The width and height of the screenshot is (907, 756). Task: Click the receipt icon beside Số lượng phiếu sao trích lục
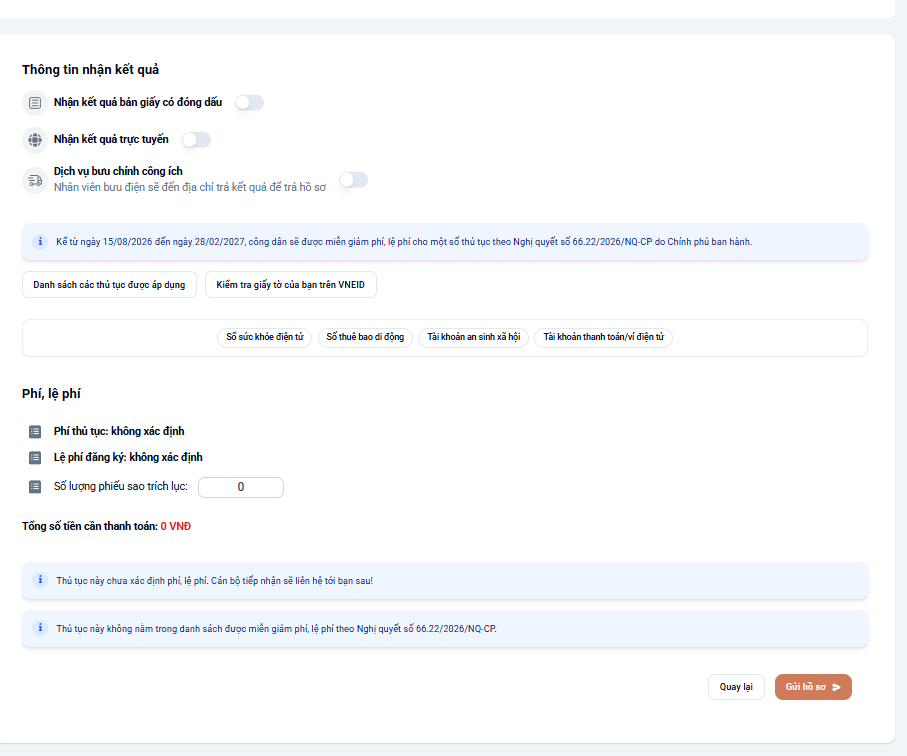coord(35,487)
